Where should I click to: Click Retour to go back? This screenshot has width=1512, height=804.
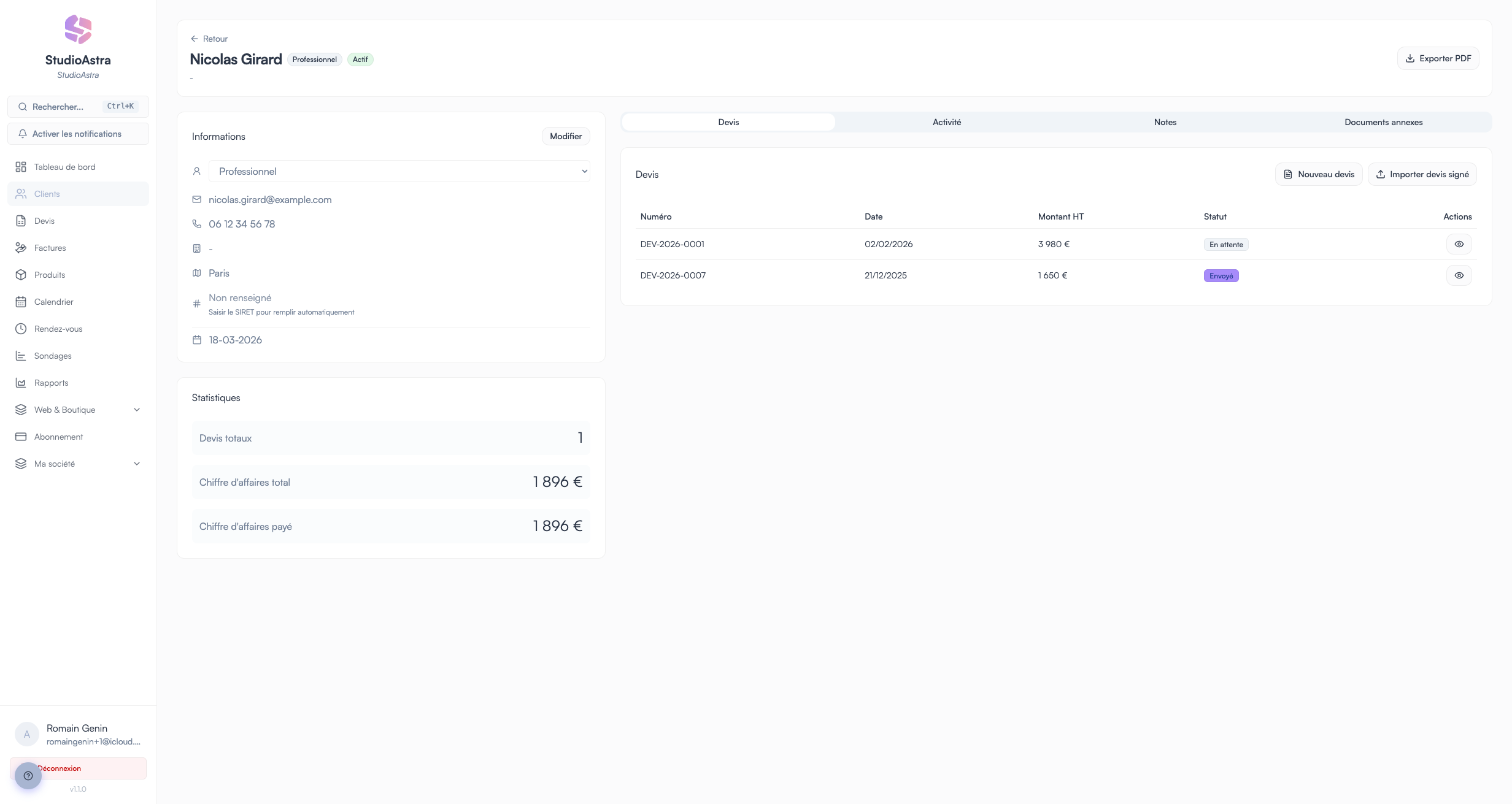209,39
